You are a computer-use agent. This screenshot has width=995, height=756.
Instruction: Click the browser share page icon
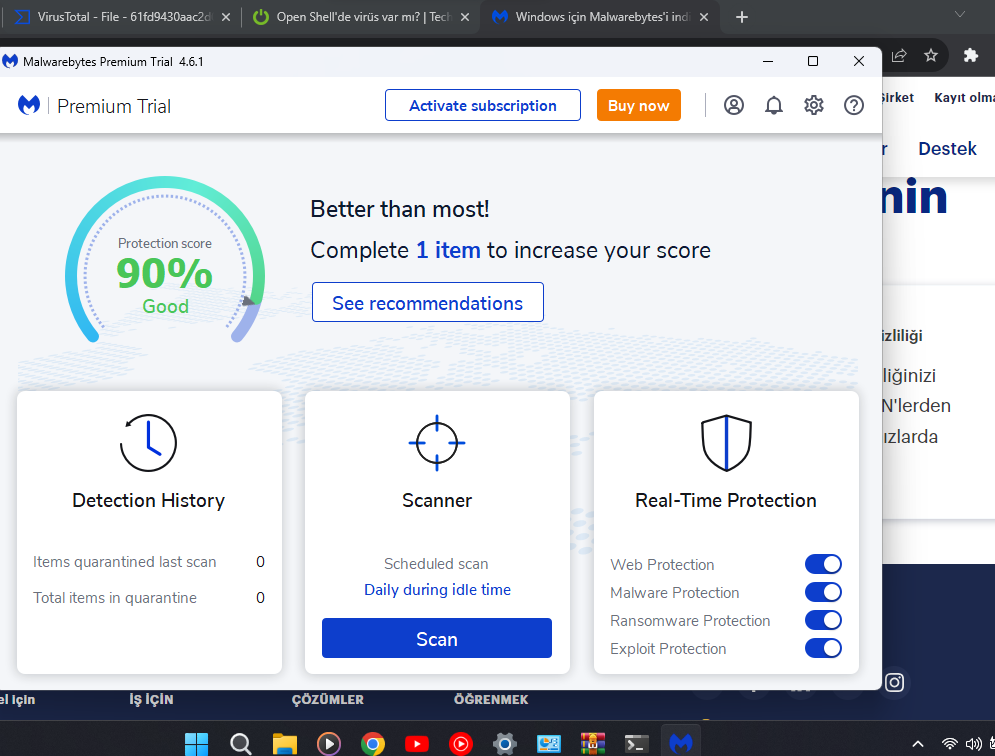click(x=899, y=56)
